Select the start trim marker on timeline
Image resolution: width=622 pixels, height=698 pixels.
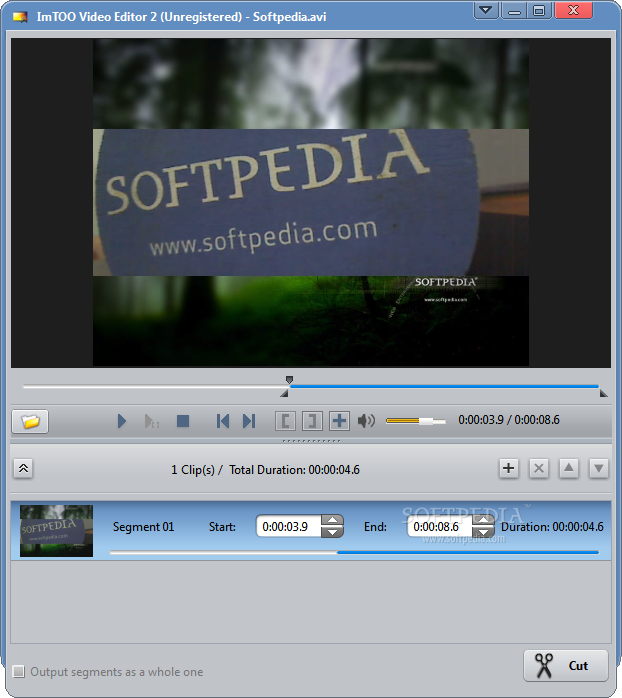coord(285,394)
